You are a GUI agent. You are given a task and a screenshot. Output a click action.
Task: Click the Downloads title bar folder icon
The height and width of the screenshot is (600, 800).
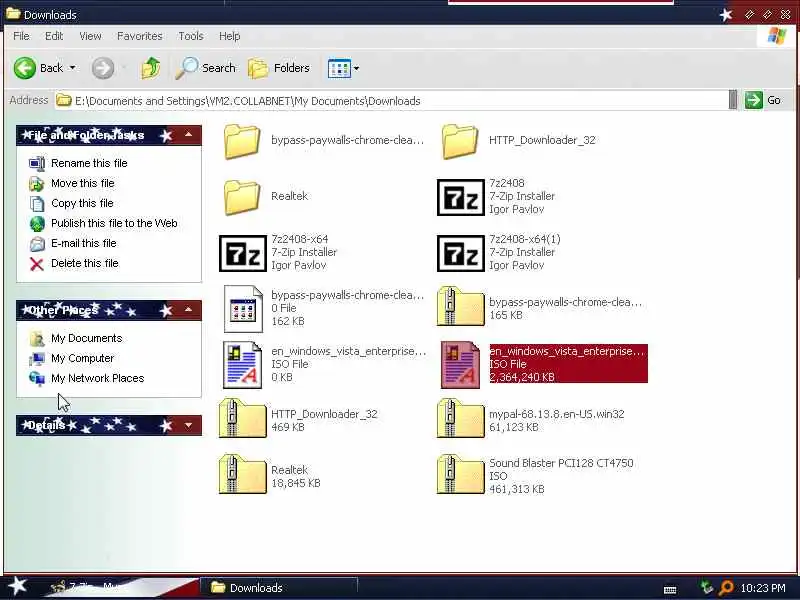tap(13, 14)
